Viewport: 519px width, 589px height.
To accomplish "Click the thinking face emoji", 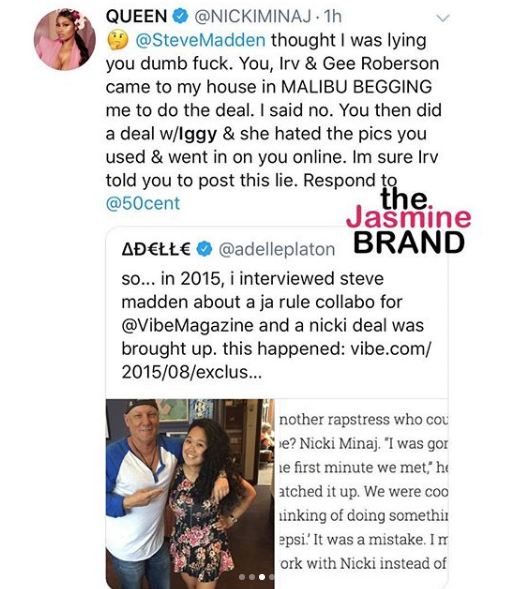I will (x=118, y=41).
